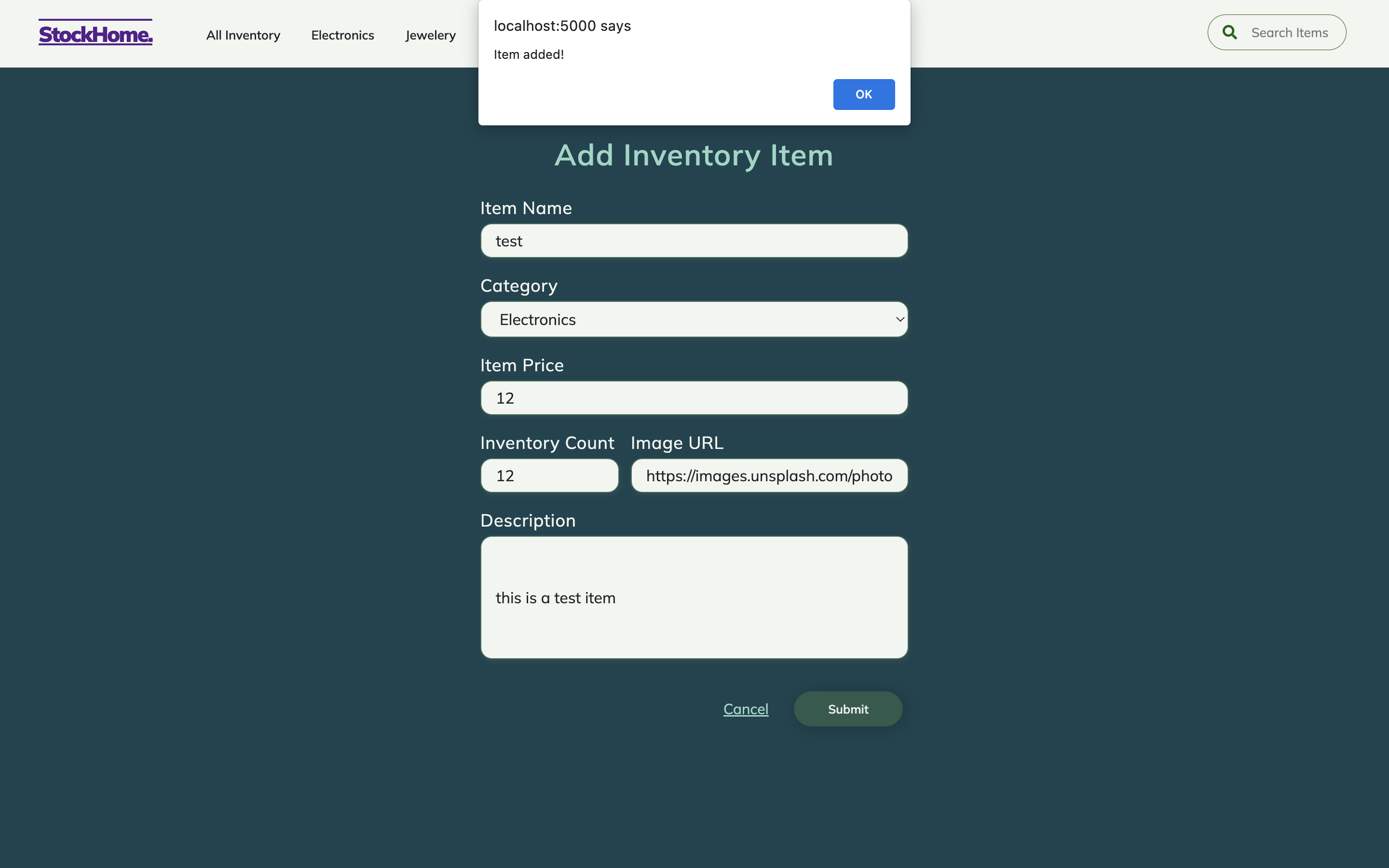The image size is (1389, 868).
Task: Click the 'Description' field label
Action: pos(528,521)
